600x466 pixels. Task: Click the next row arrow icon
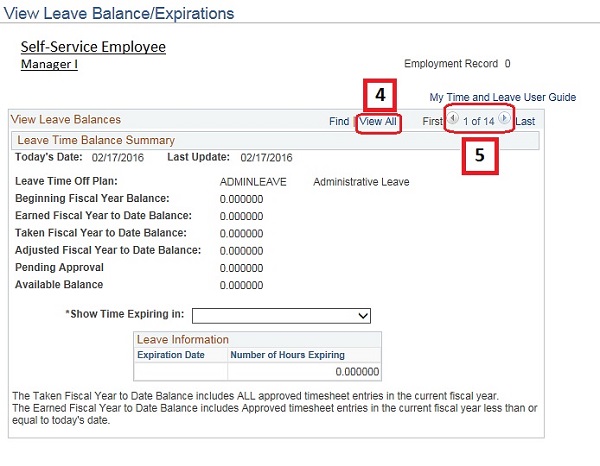(504, 119)
